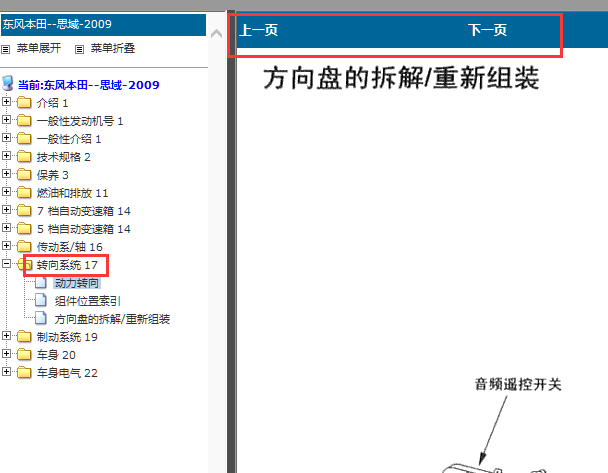
Task: Click page icon next to 方向盘的拆解/重新组装
Action: tap(41, 318)
